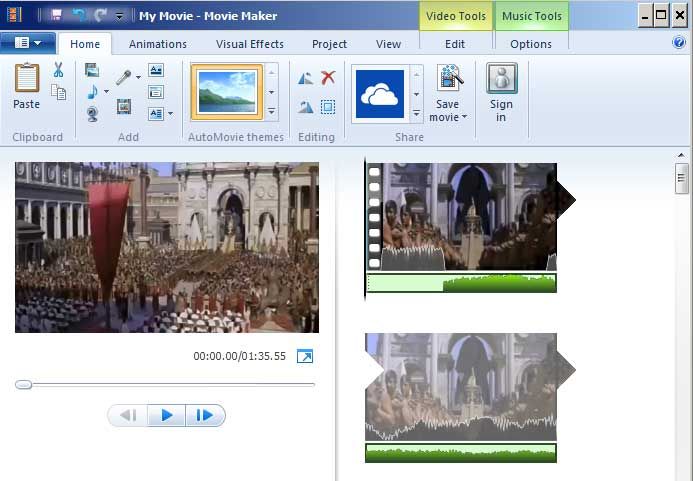Rotate left icon
This screenshot has height=481, width=693.
click(x=305, y=78)
